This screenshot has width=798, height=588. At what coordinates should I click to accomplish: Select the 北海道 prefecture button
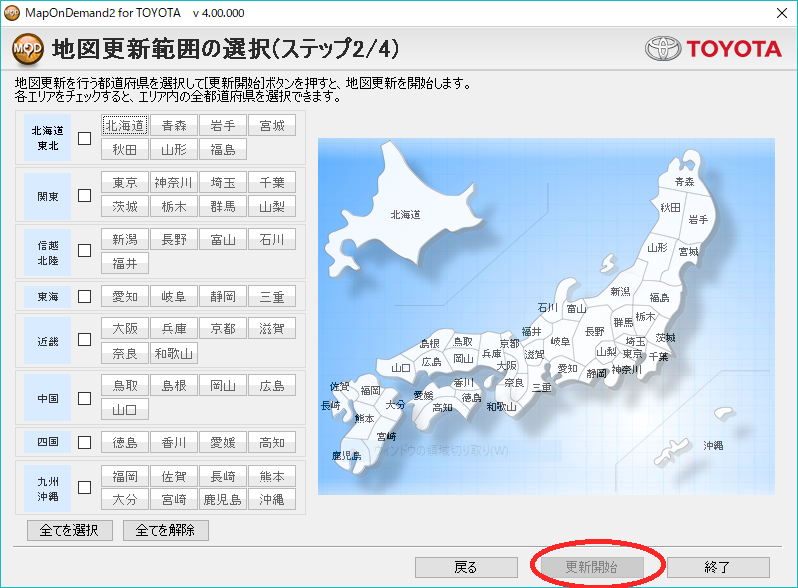[x=125, y=125]
